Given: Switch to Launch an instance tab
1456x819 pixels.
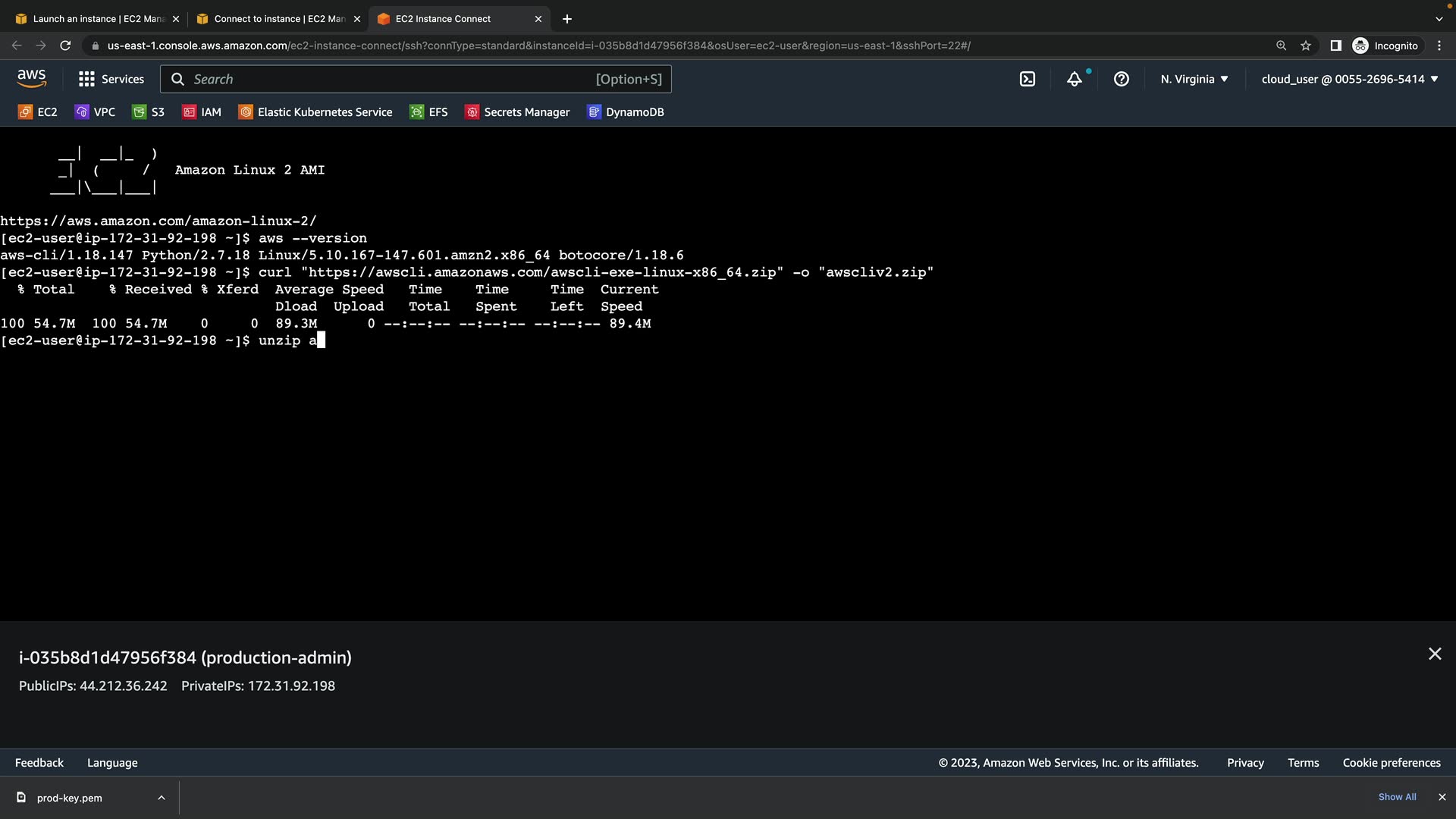Looking at the screenshot, I should [99, 19].
